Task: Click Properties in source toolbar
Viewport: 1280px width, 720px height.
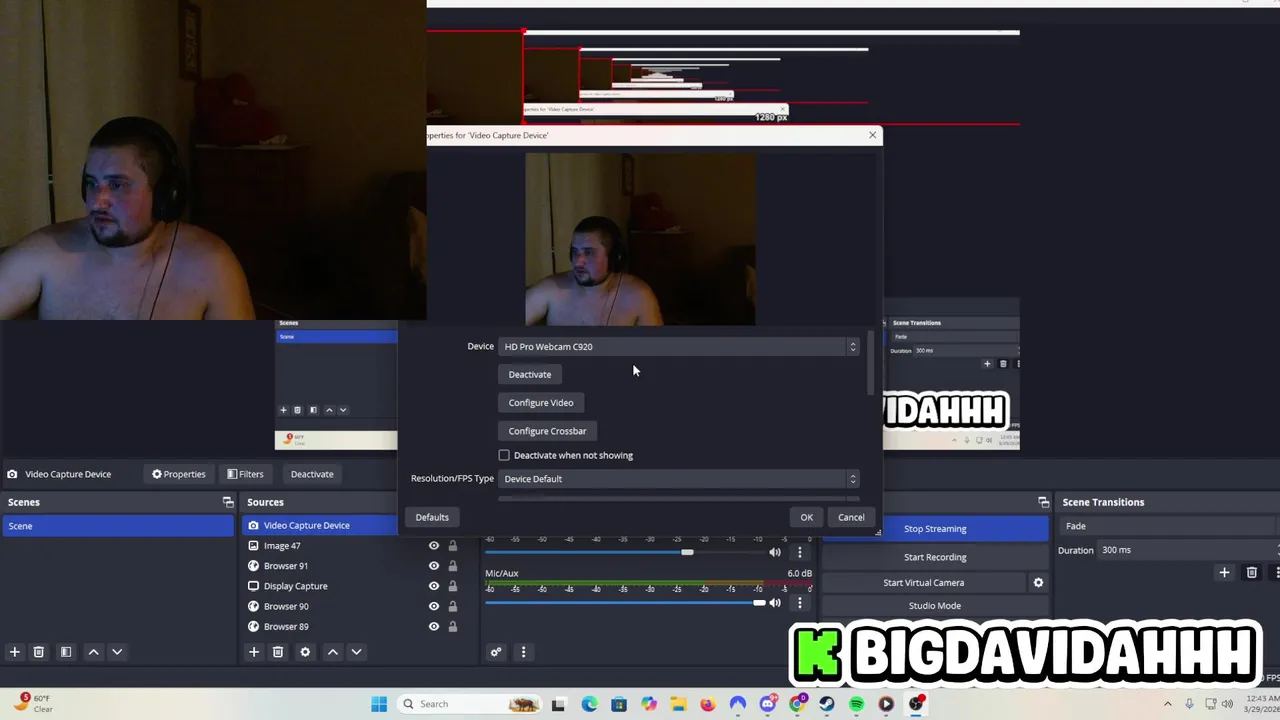Action: [x=178, y=474]
